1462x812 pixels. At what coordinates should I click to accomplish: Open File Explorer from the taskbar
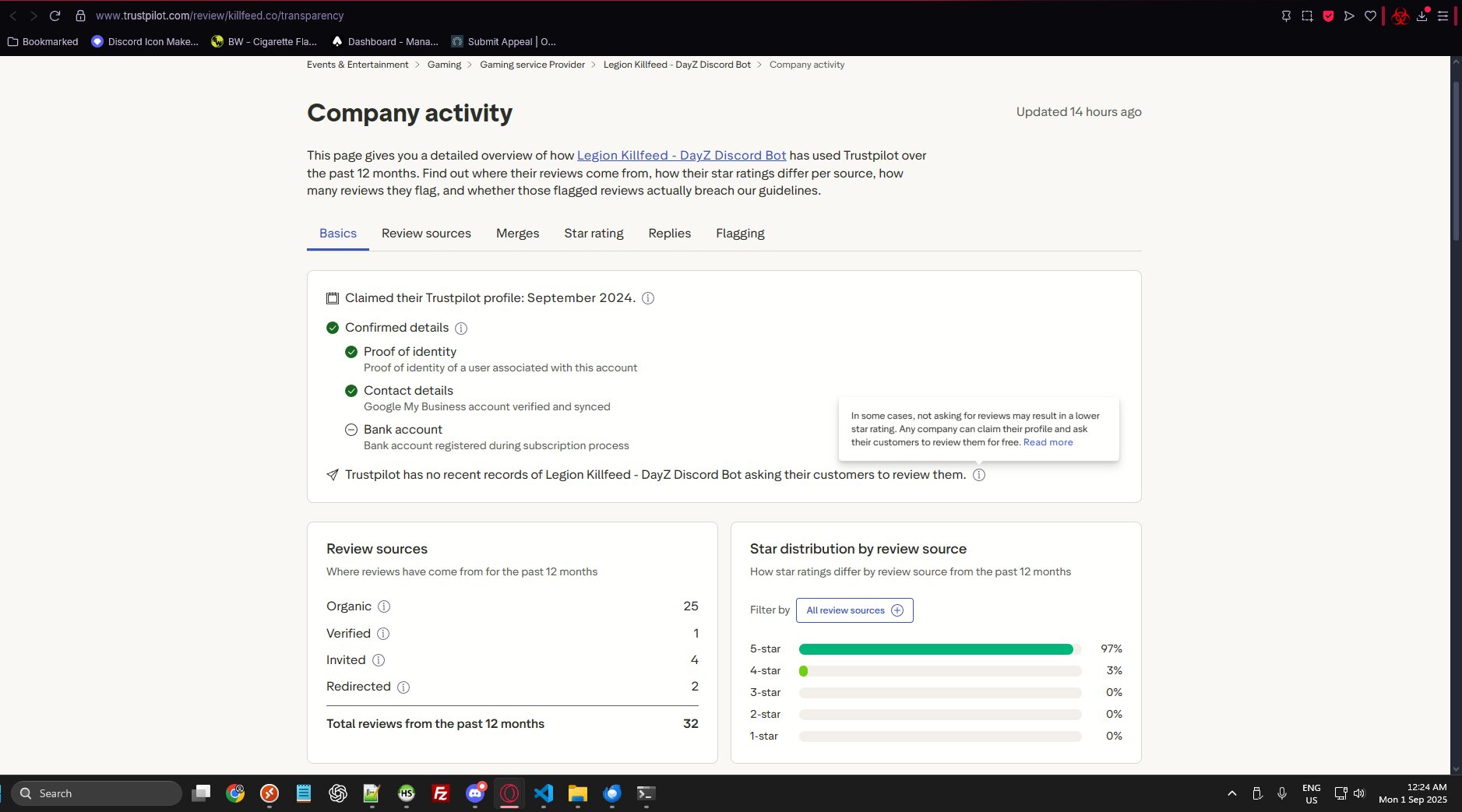(578, 793)
